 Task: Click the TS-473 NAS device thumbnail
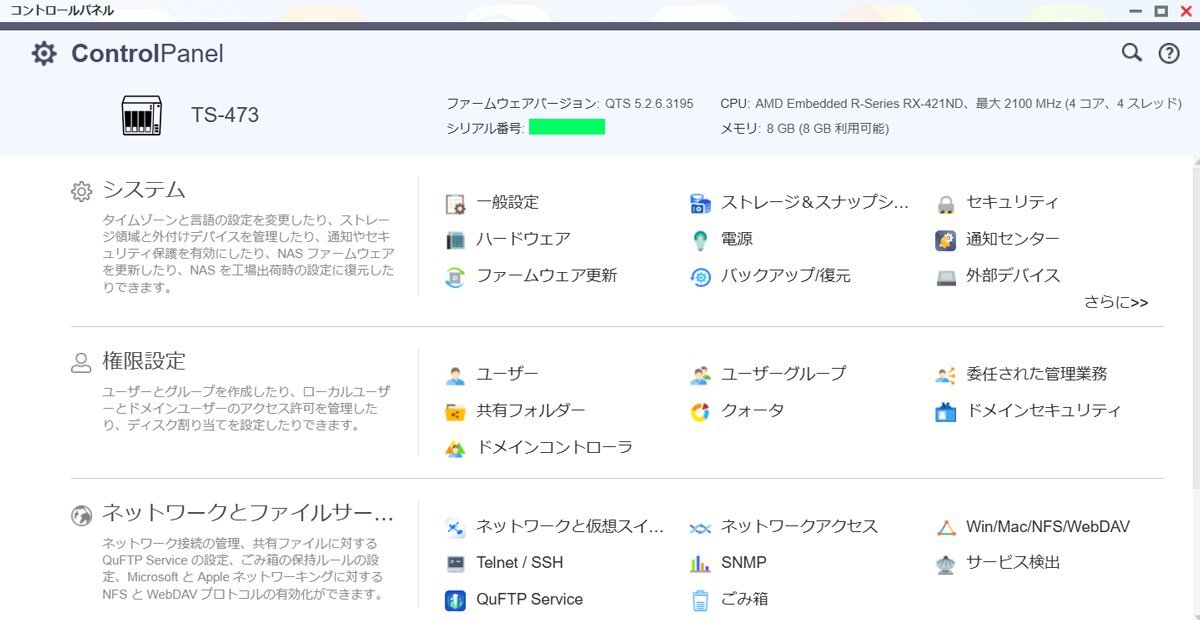tap(141, 116)
